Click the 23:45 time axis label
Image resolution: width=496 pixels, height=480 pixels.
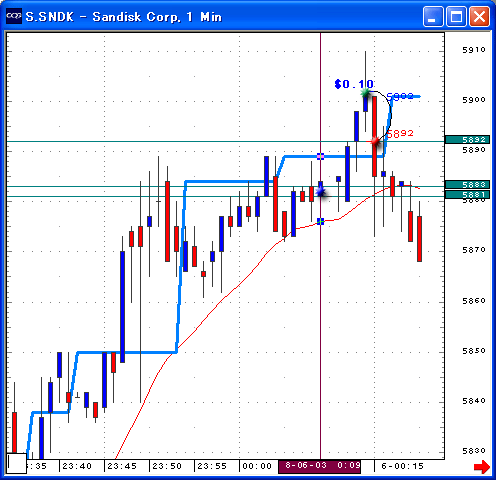pyautogui.click(x=122, y=466)
